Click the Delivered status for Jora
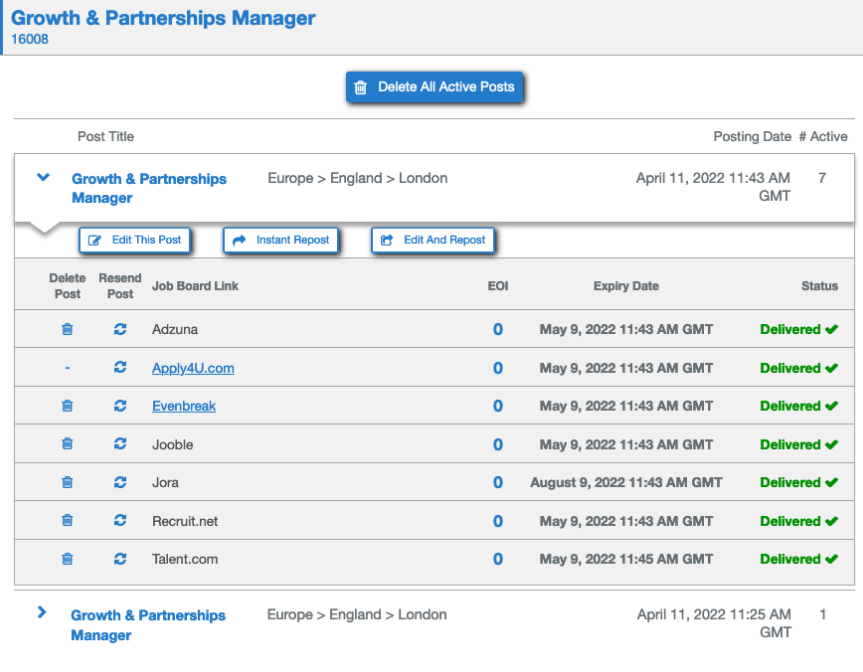The width and height of the screenshot is (863, 672). pos(799,483)
